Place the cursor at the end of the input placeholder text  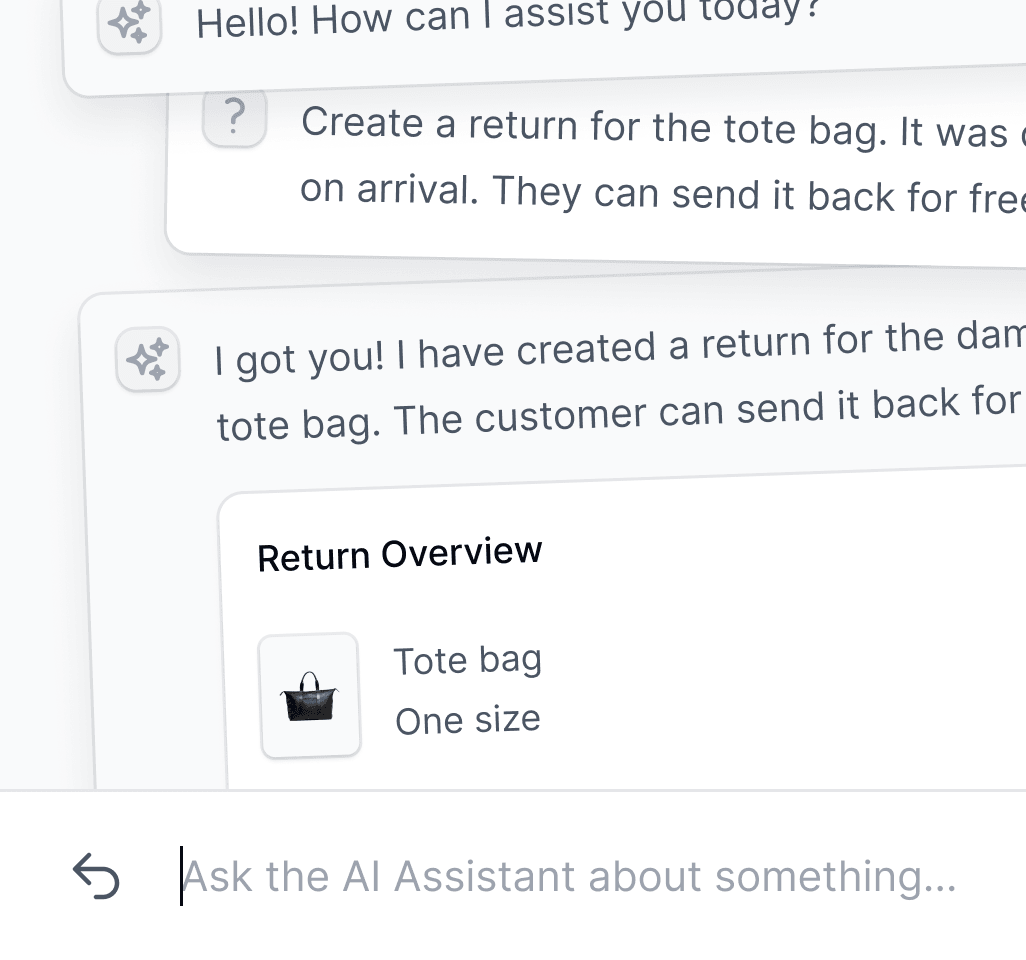[x=958, y=876]
